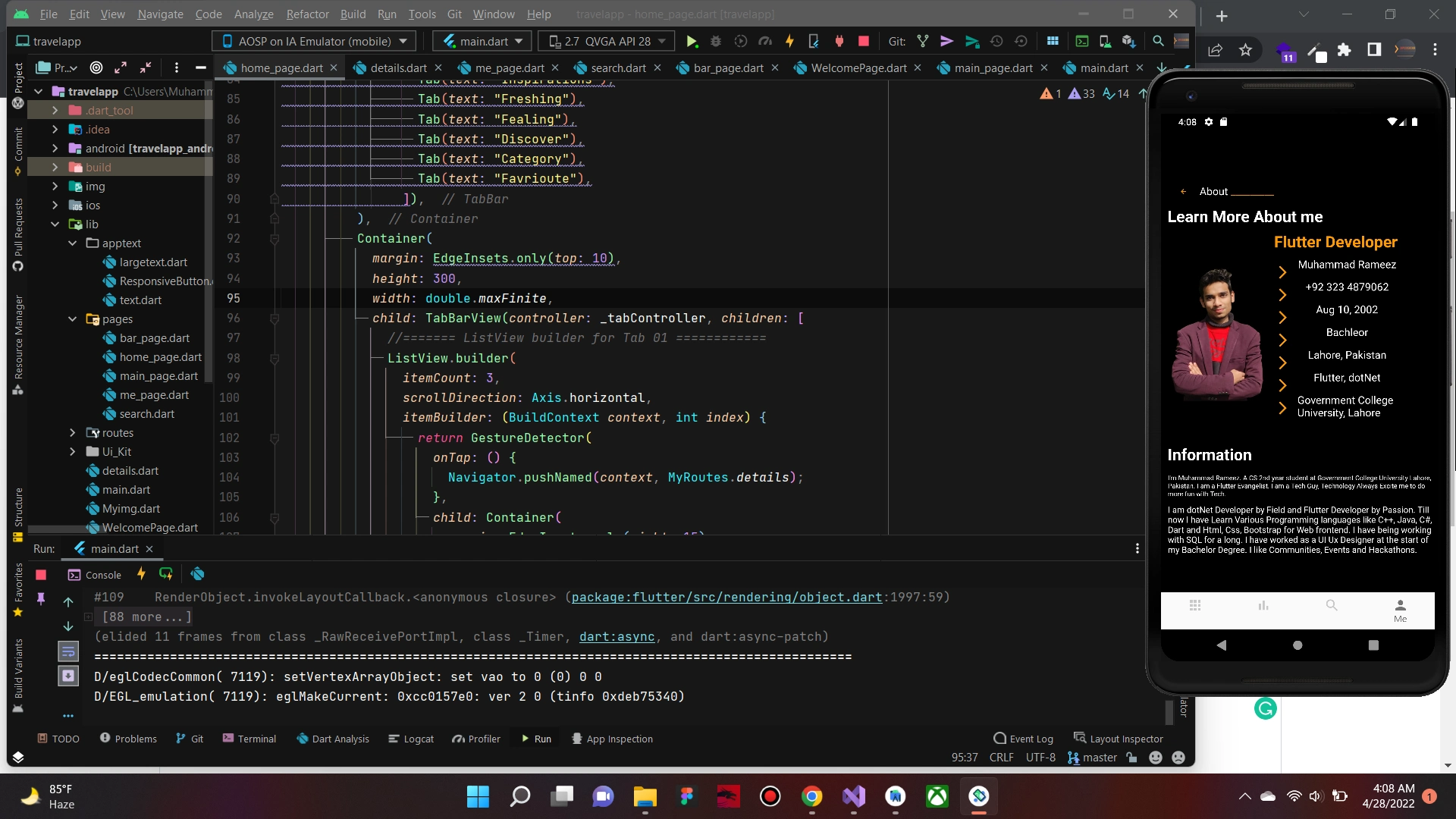Open the Me tab in emulator app
The width and height of the screenshot is (1456, 819).
[1400, 610]
